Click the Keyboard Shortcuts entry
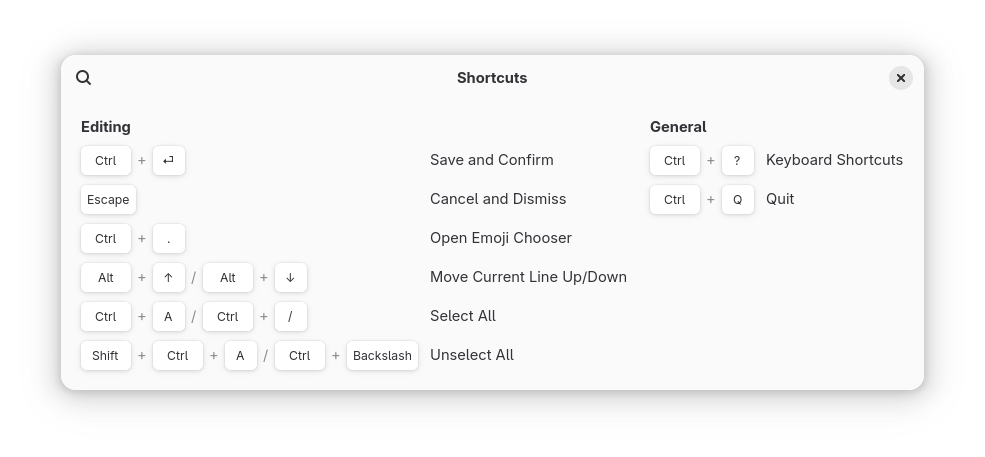 [834, 160]
